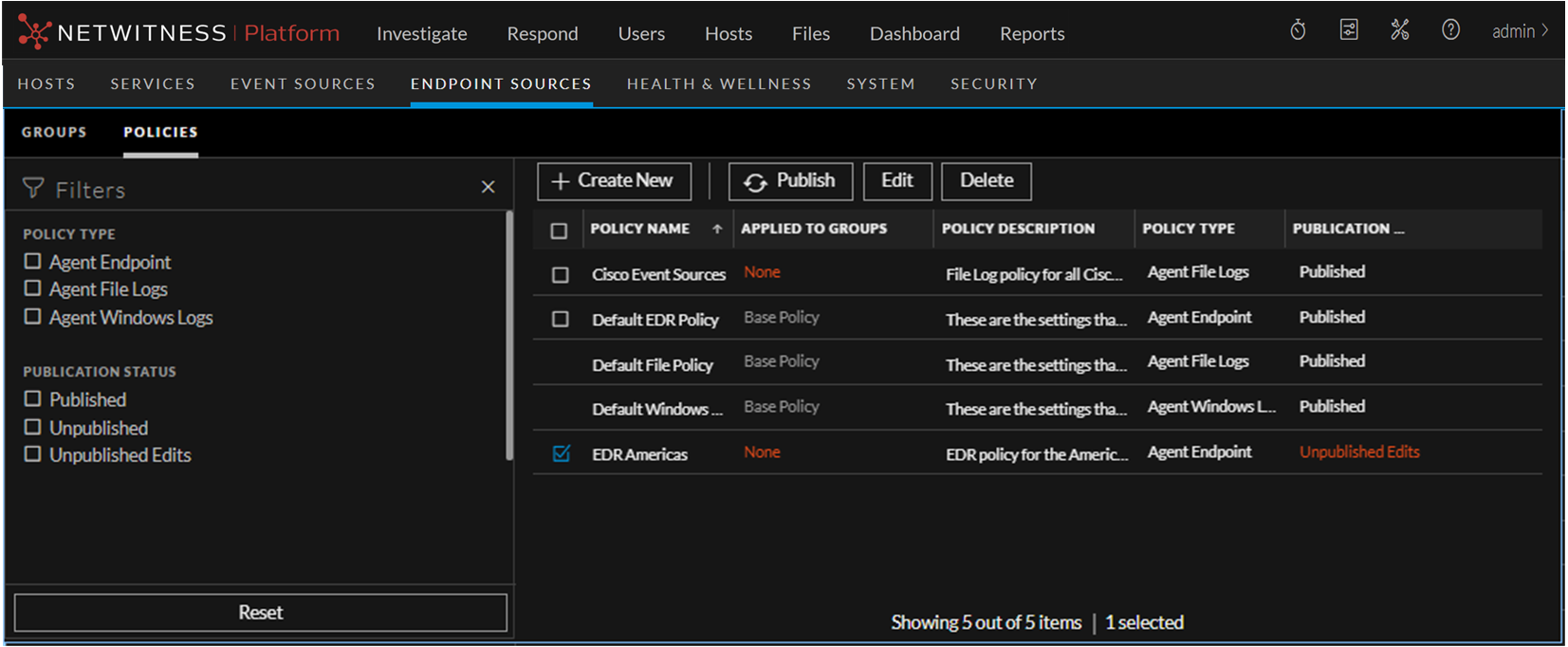Uncheck the EDR Americas policy row

[x=561, y=453]
